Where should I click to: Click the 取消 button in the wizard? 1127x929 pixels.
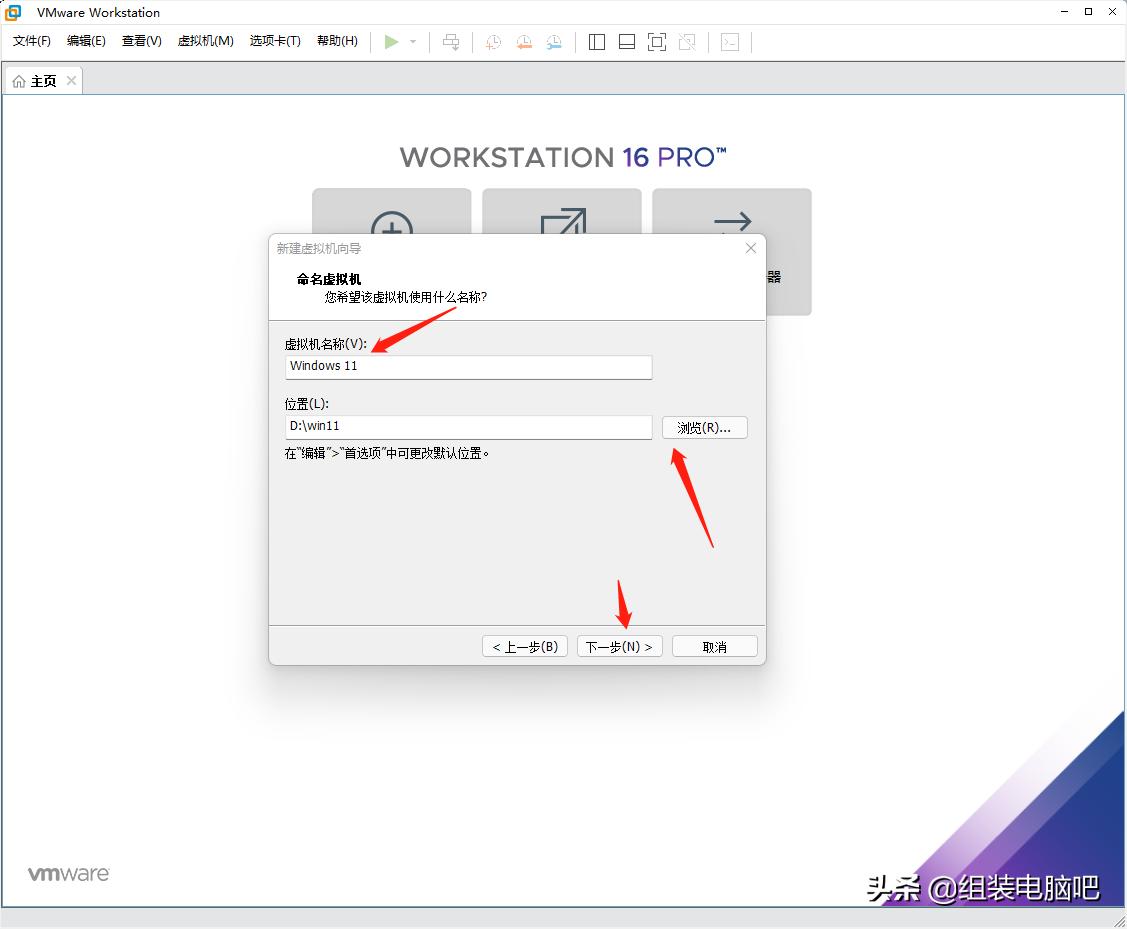click(x=714, y=645)
